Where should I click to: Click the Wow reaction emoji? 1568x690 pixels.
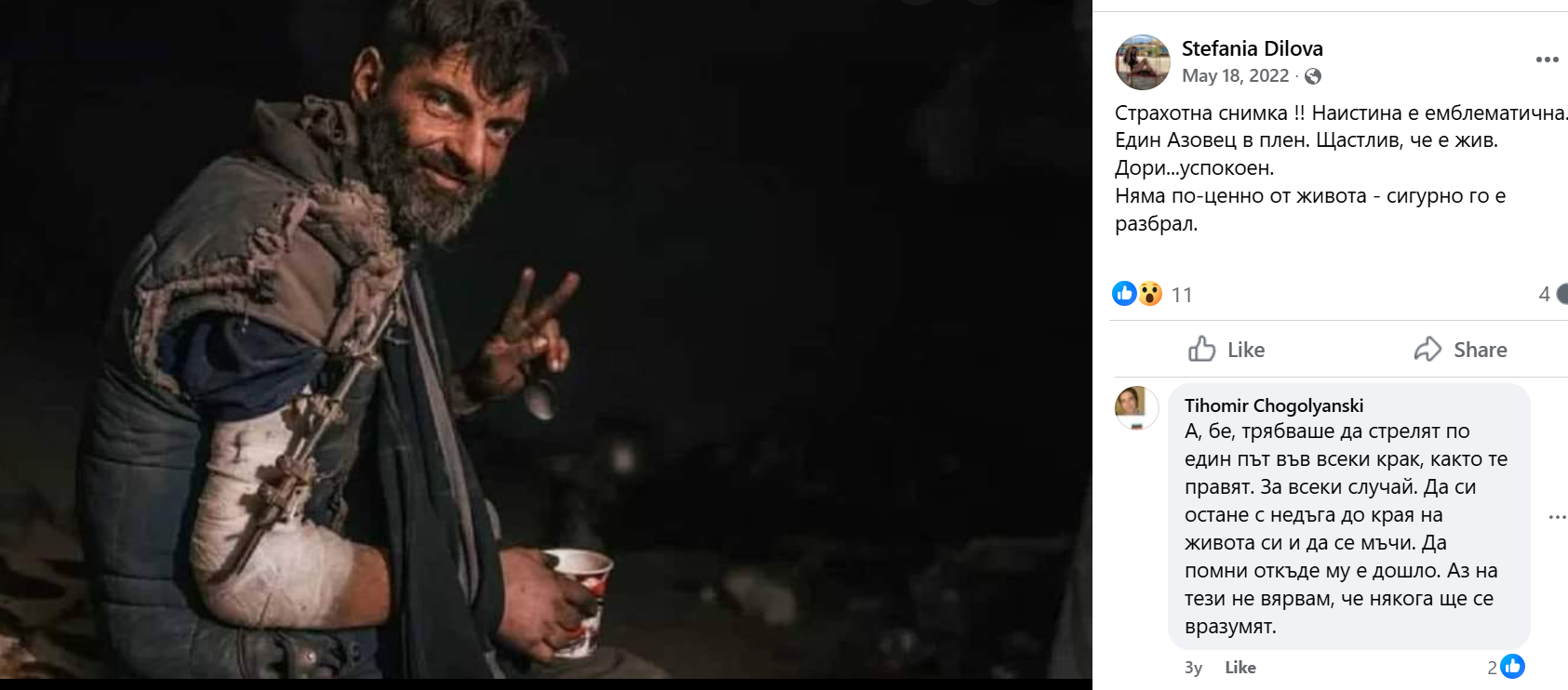click(x=1150, y=294)
